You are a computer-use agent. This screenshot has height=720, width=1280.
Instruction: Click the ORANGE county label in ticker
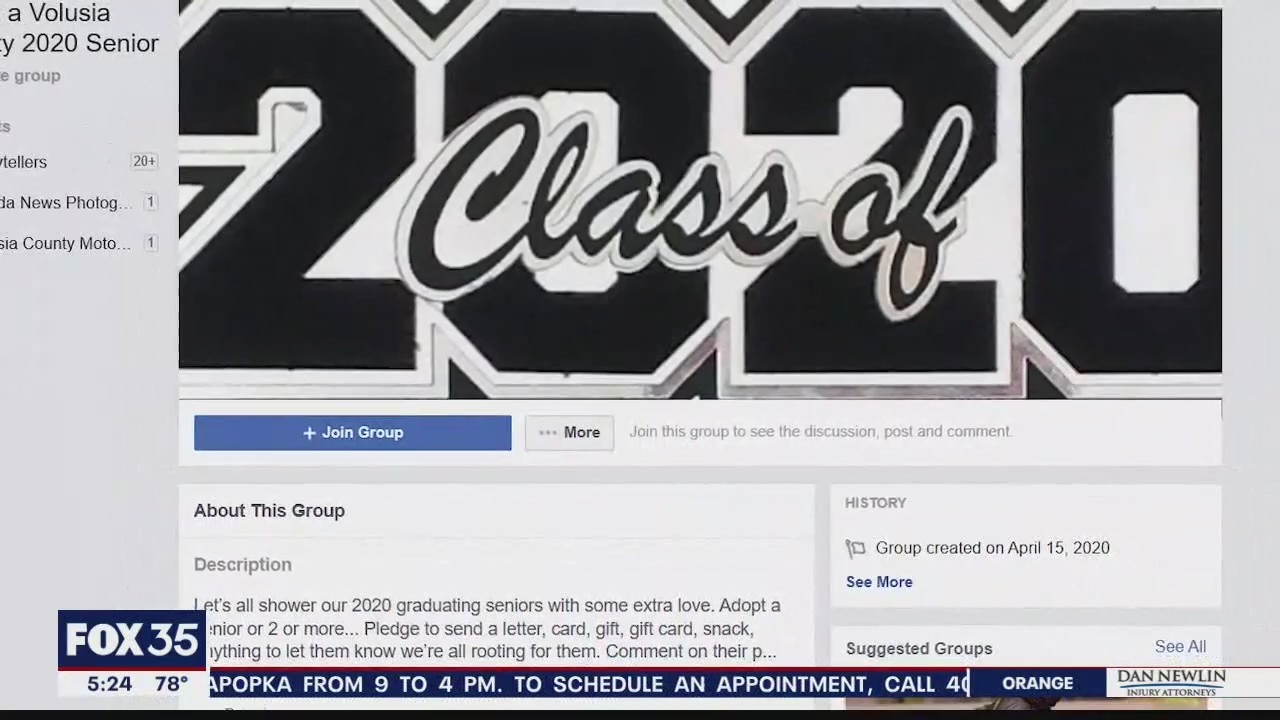point(1038,683)
